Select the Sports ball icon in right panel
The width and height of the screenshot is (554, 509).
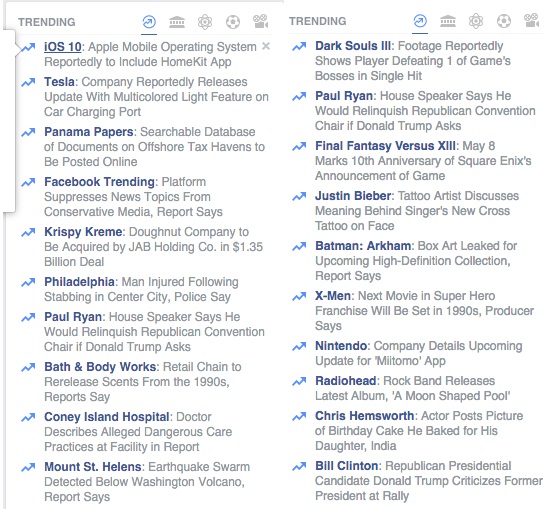coord(504,21)
